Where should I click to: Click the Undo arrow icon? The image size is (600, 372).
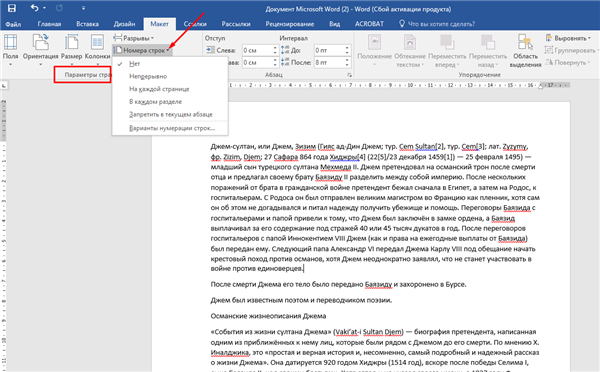coord(35,8)
